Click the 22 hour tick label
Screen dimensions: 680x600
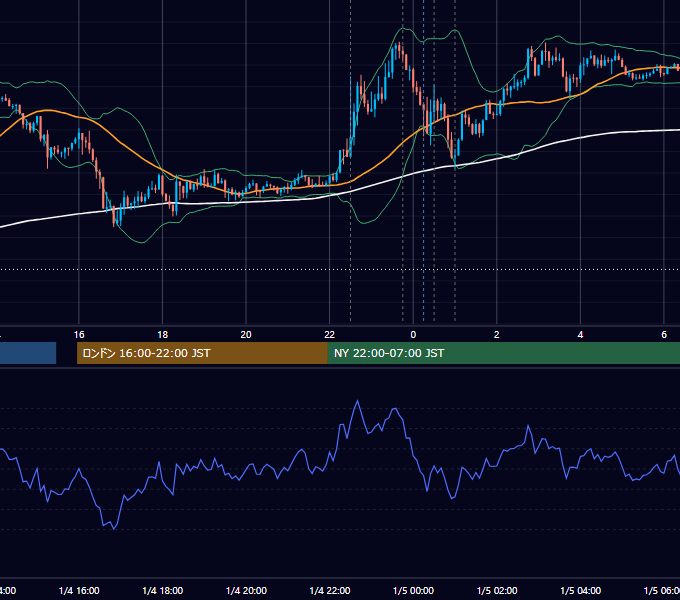pyautogui.click(x=330, y=335)
